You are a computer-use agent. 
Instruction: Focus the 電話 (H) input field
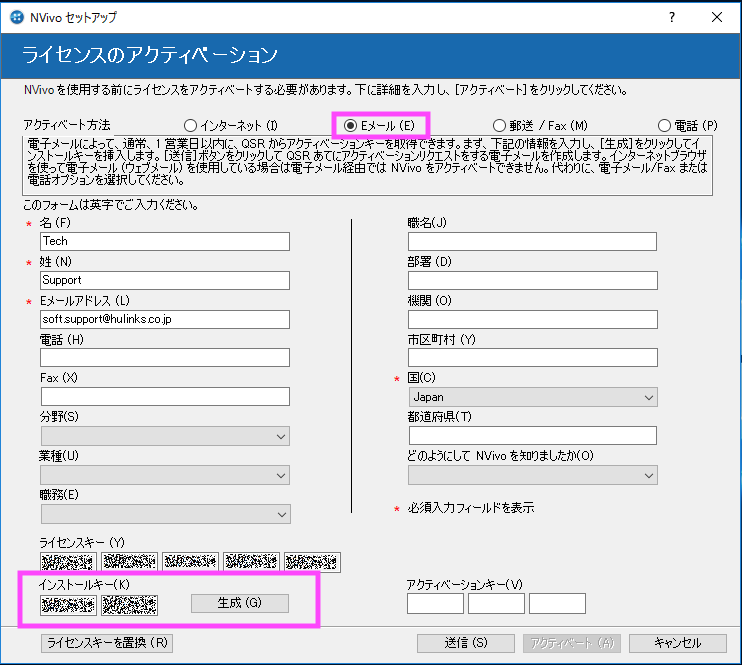165,358
